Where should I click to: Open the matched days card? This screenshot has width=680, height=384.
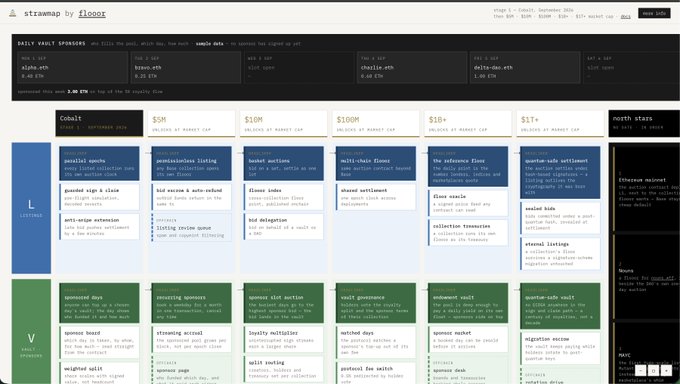pos(376,343)
